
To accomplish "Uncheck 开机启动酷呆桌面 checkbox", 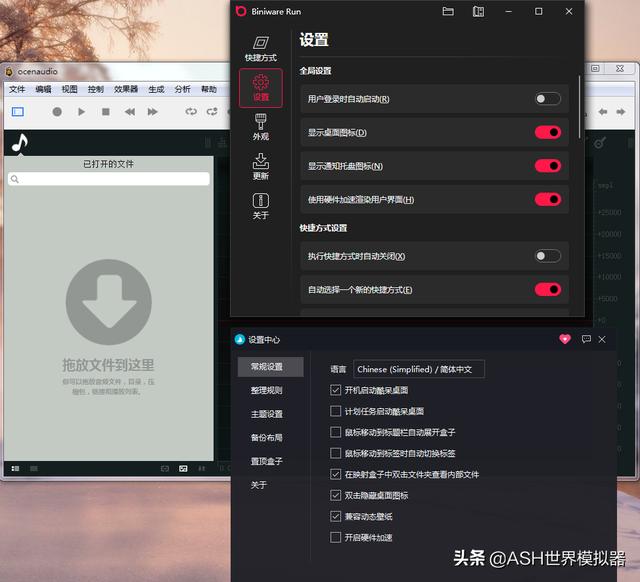I will (x=335, y=390).
